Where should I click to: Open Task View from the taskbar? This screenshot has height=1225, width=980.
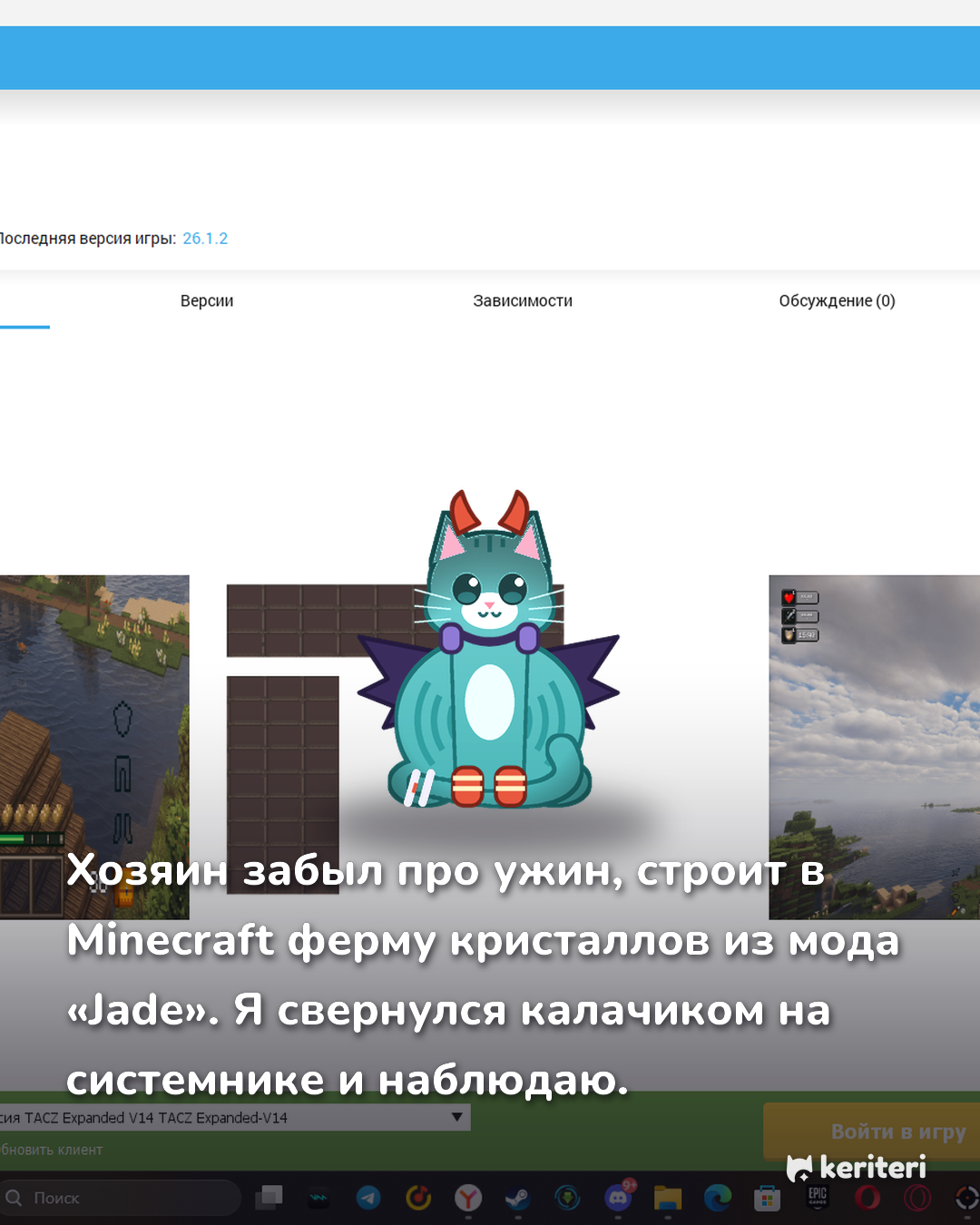[269, 1198]
